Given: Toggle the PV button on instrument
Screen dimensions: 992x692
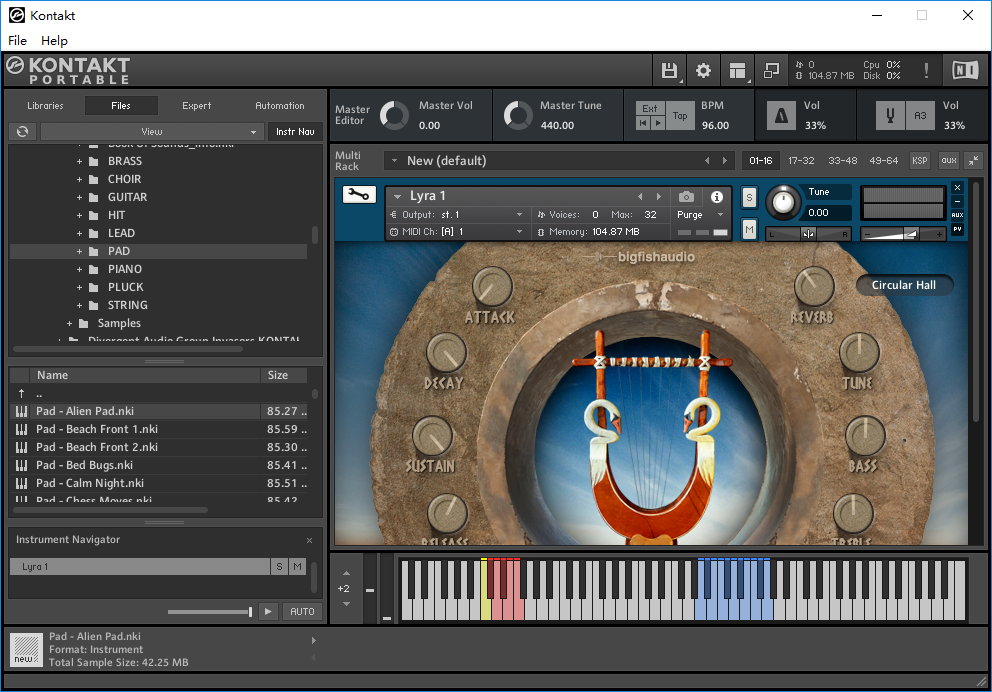Looking at the screenshot, I should coord(958,229).
